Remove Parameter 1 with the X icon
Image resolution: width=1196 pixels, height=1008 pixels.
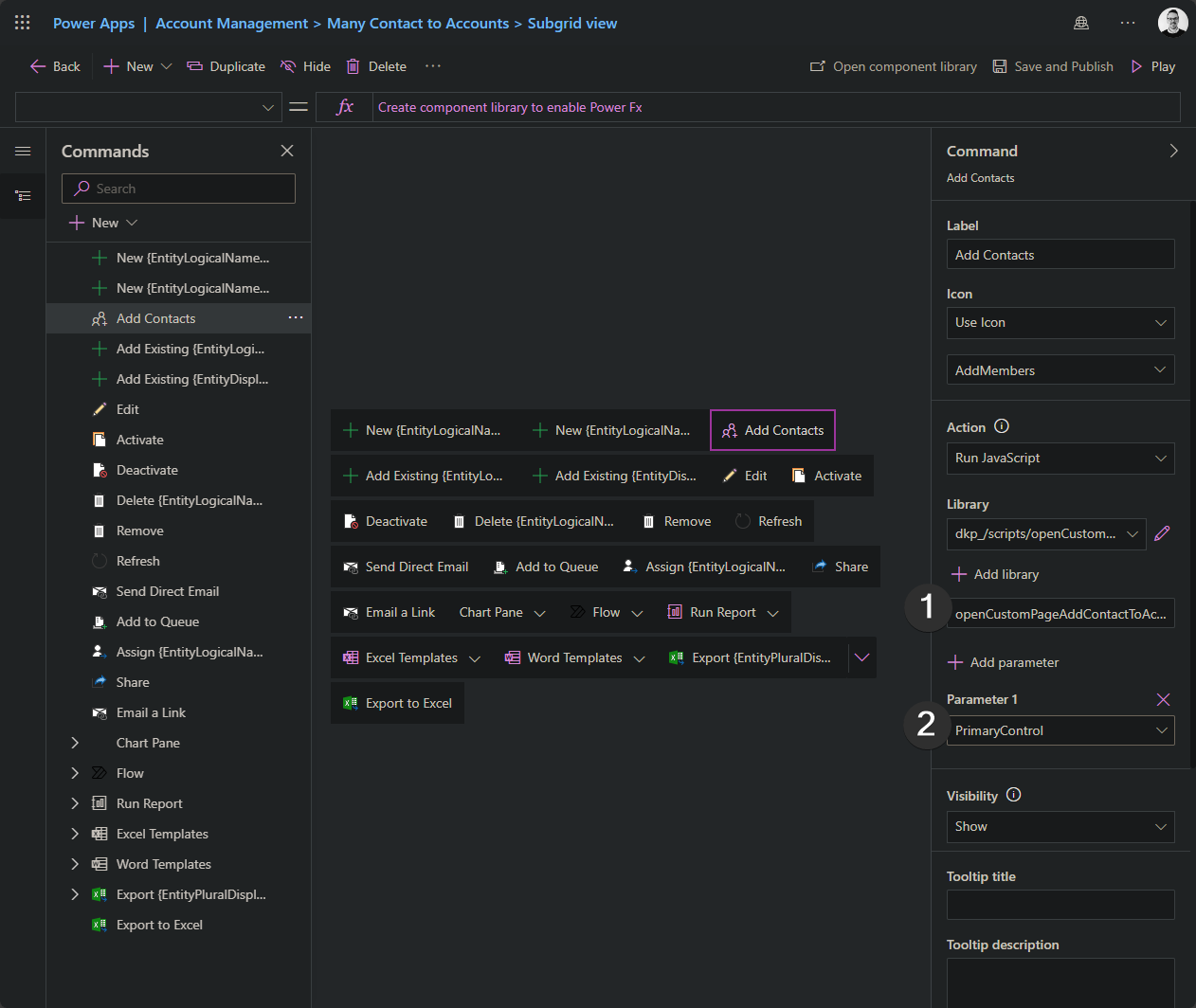pos(1163,699)
